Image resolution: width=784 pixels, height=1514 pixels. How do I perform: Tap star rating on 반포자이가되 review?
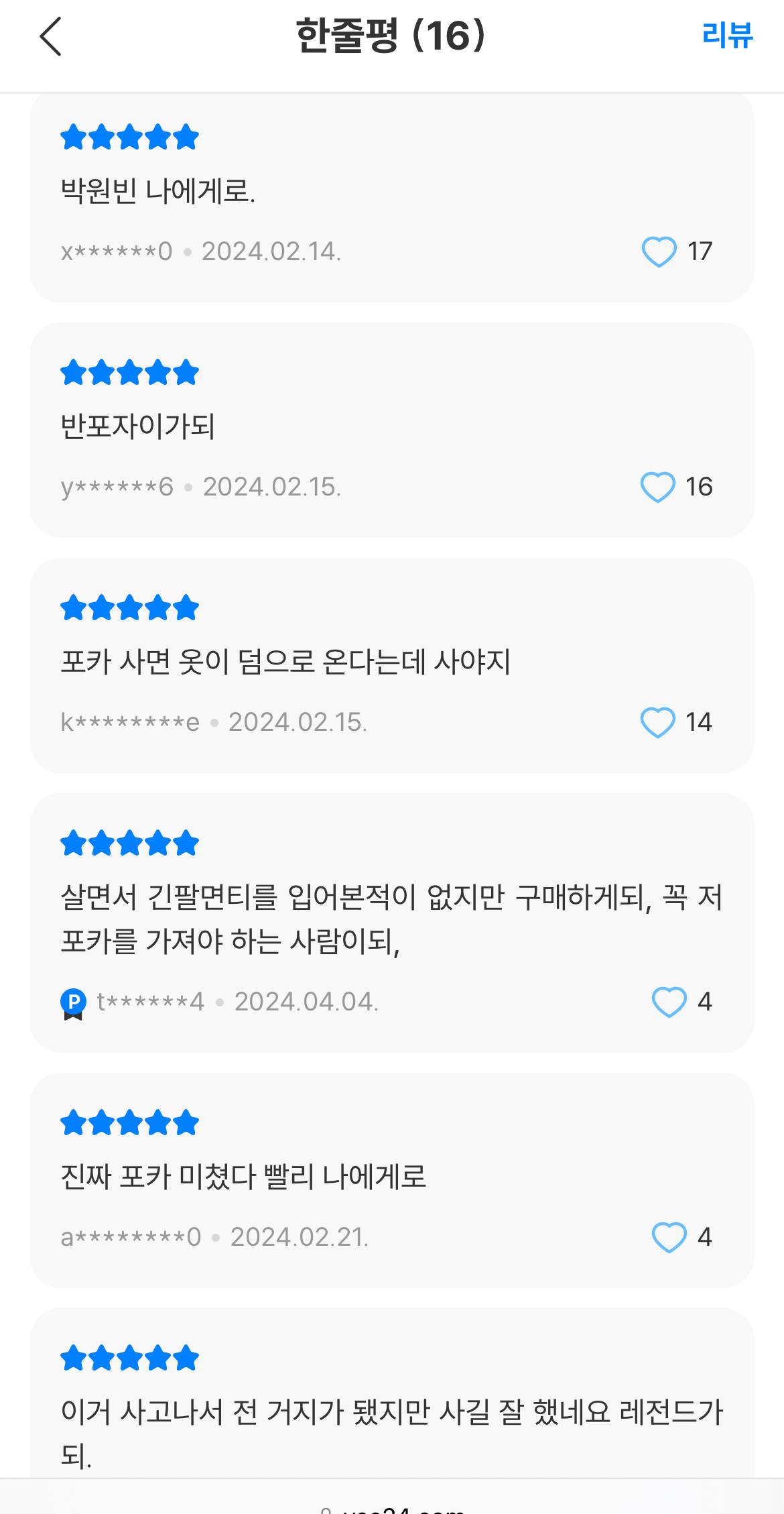pos(129,373)
